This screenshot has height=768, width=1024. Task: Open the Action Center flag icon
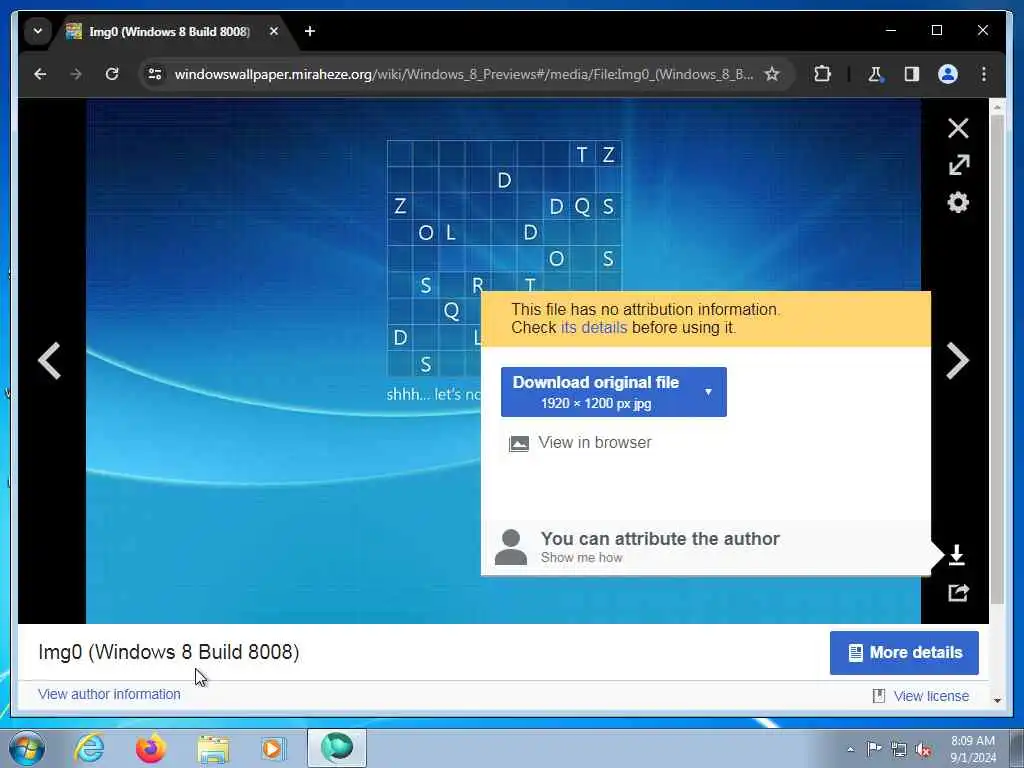tap(873, 749)
